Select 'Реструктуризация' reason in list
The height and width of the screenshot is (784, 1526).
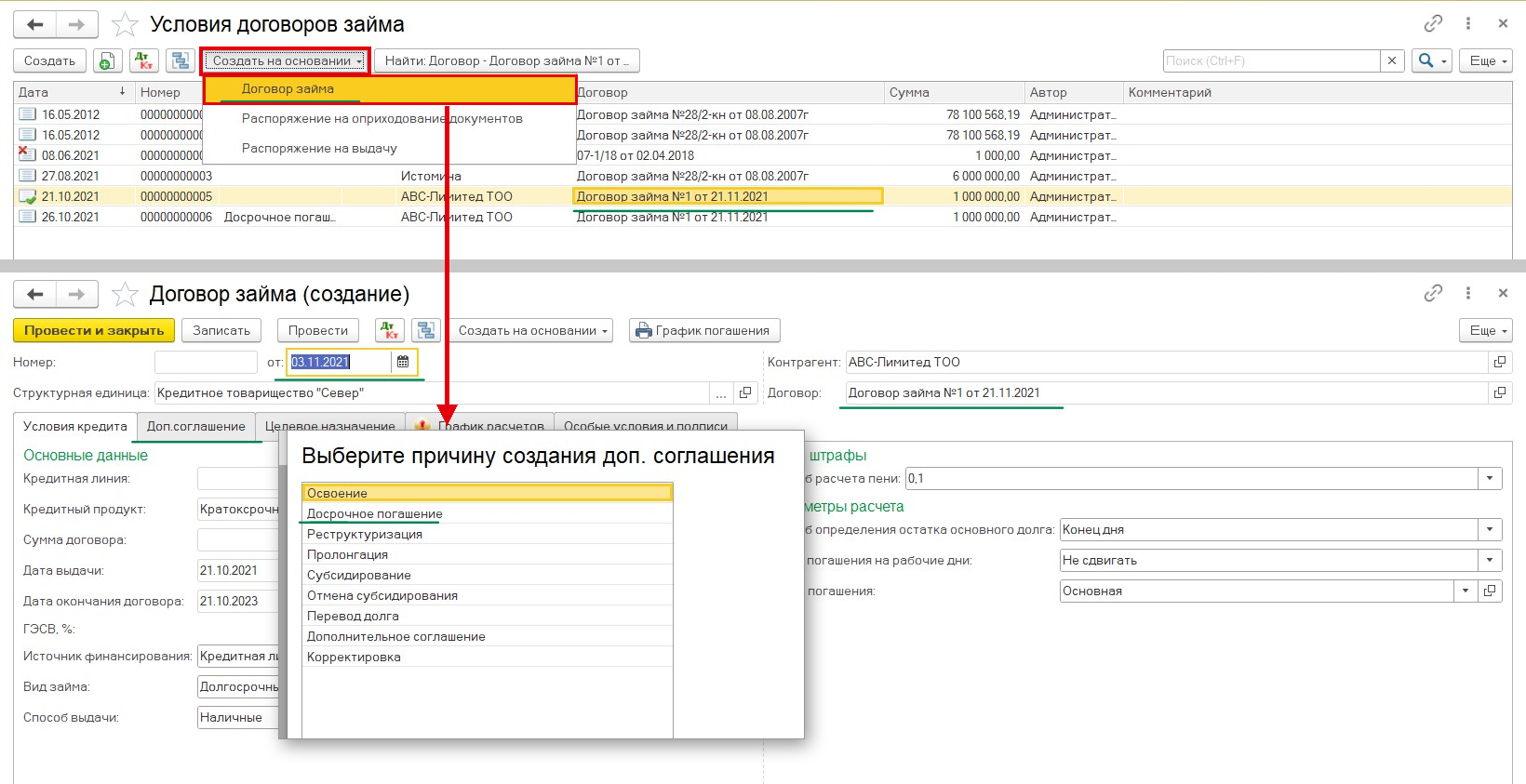click(487, 534)
